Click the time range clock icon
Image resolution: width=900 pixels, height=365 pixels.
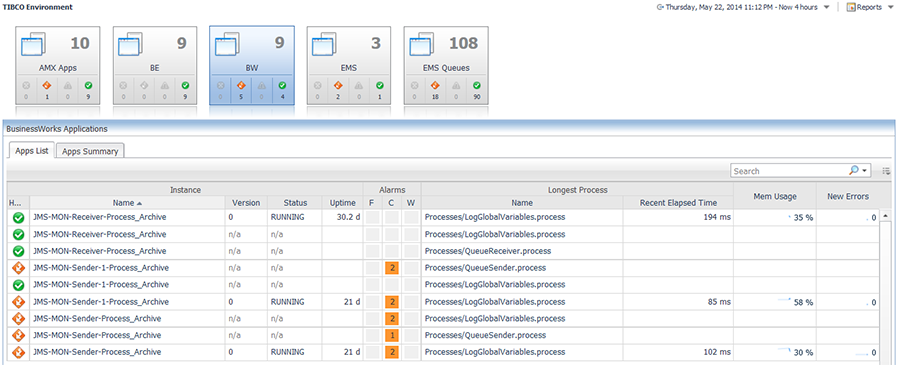(x=660, y=7)
